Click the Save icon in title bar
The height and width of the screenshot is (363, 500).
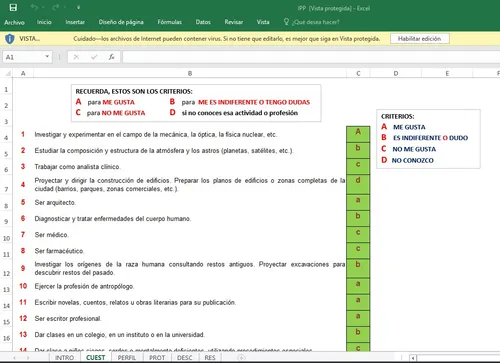(x=13, y=7)
